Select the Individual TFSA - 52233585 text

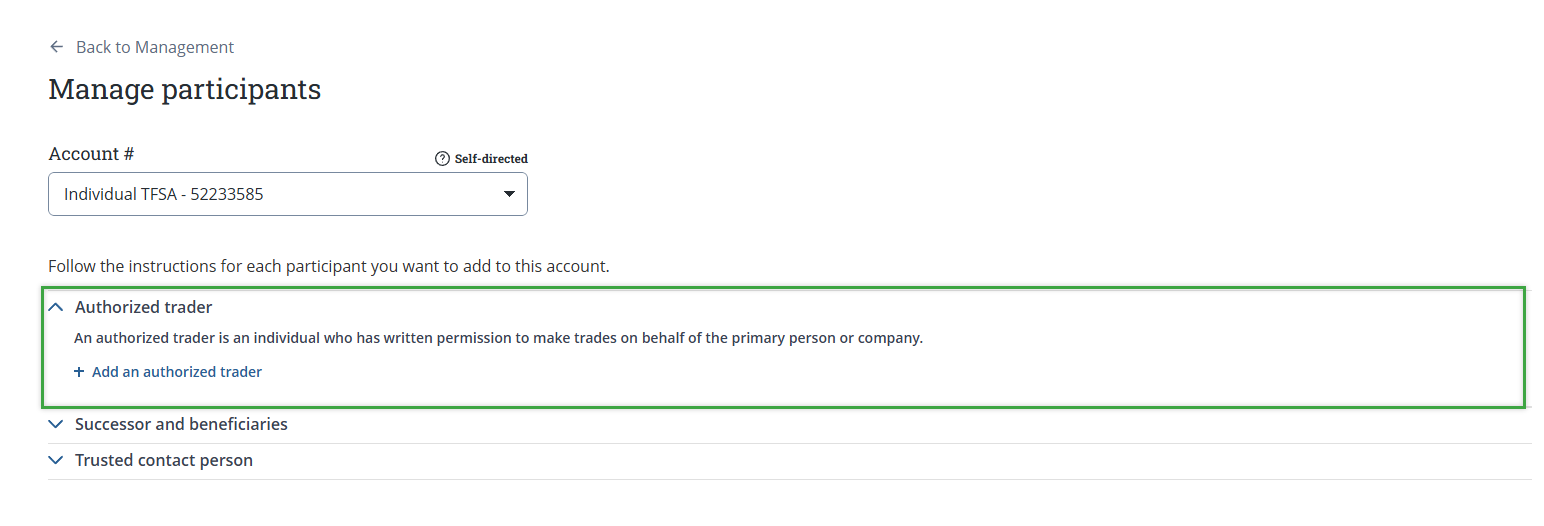[x=164, y=194]
